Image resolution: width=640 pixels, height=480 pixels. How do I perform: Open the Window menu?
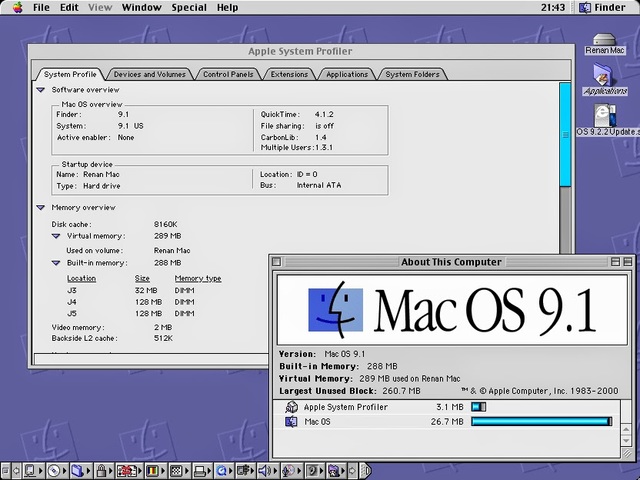click(142, 7)
